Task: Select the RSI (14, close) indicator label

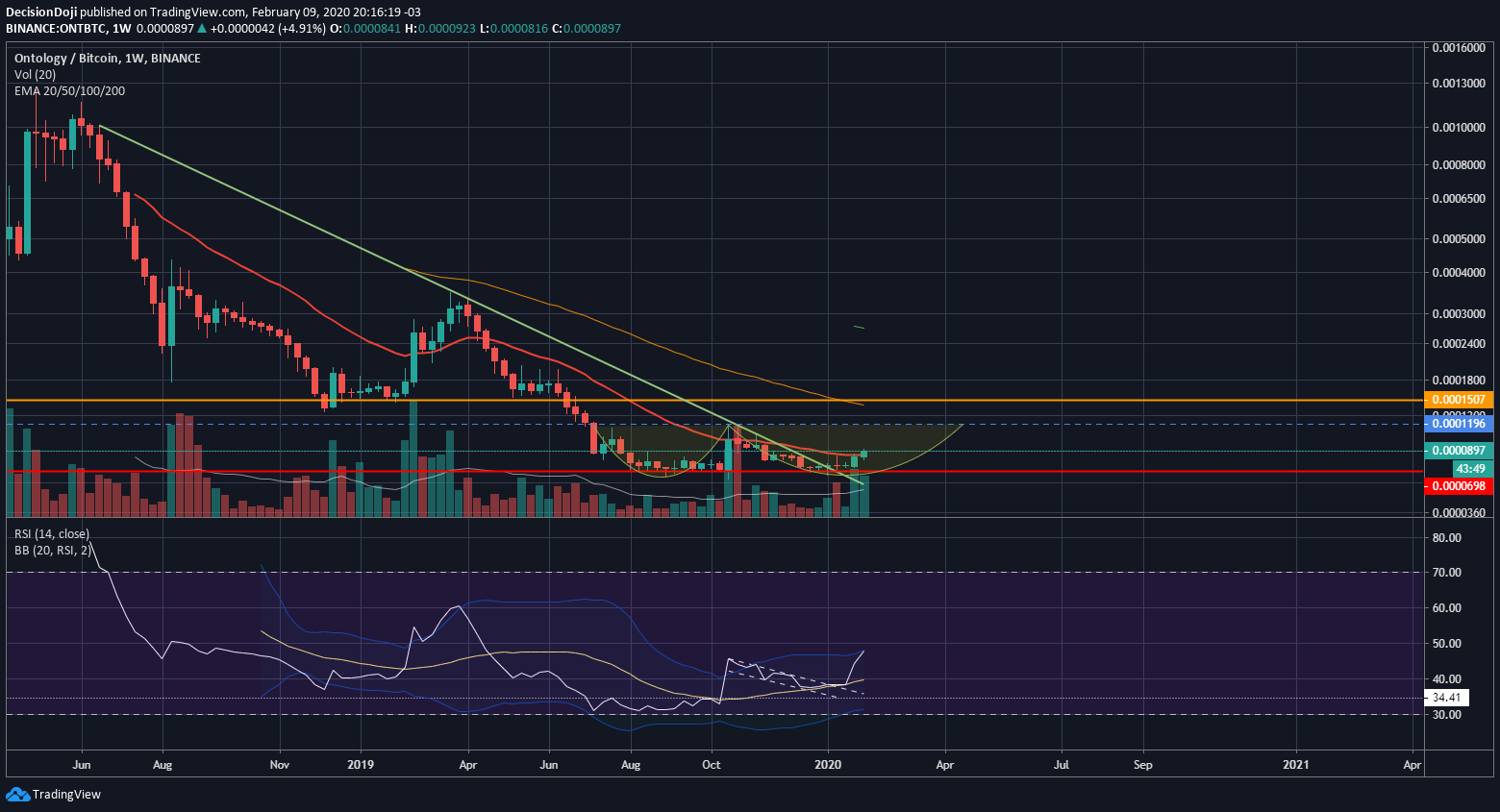Action: pyautogui.click(x=52, y=534)
